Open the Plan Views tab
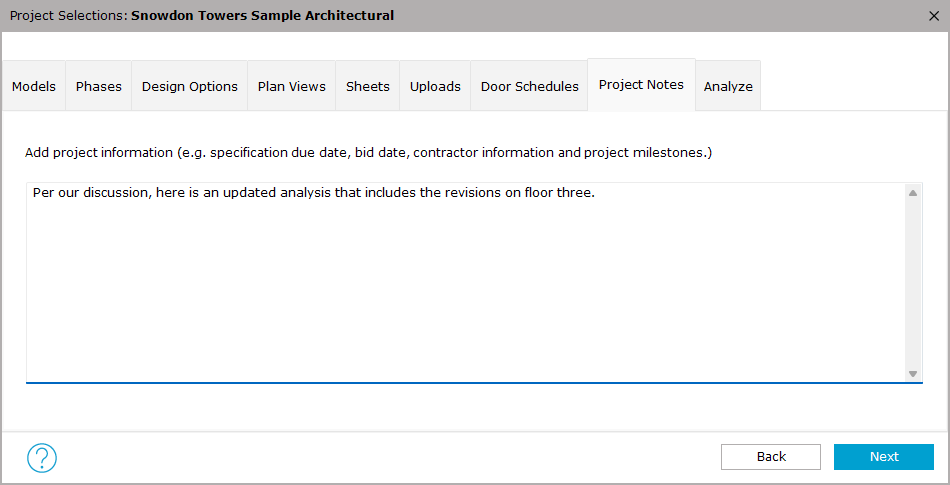 [291, 87]
